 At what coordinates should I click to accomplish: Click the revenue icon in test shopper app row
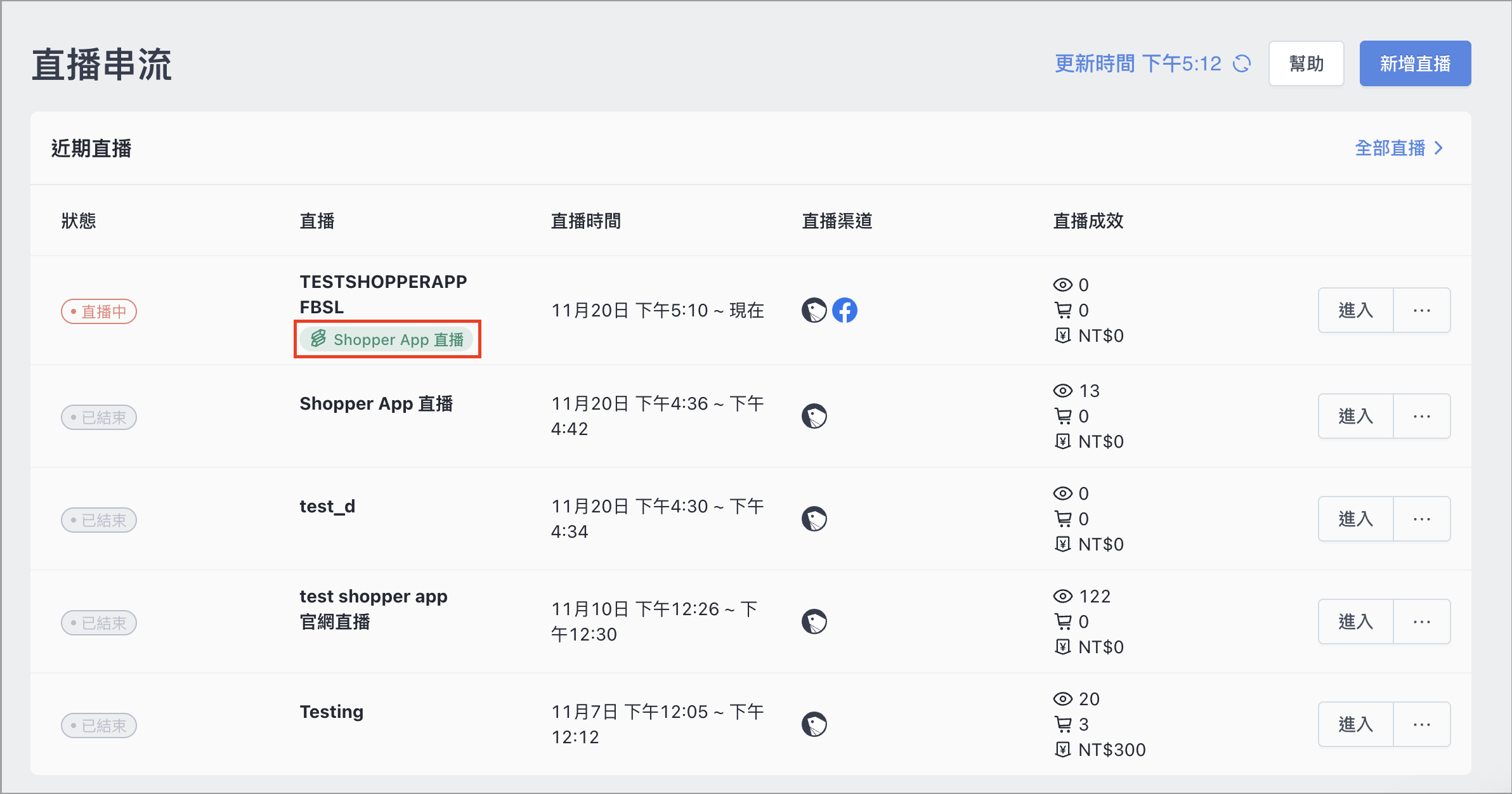tap(1063, 646)
